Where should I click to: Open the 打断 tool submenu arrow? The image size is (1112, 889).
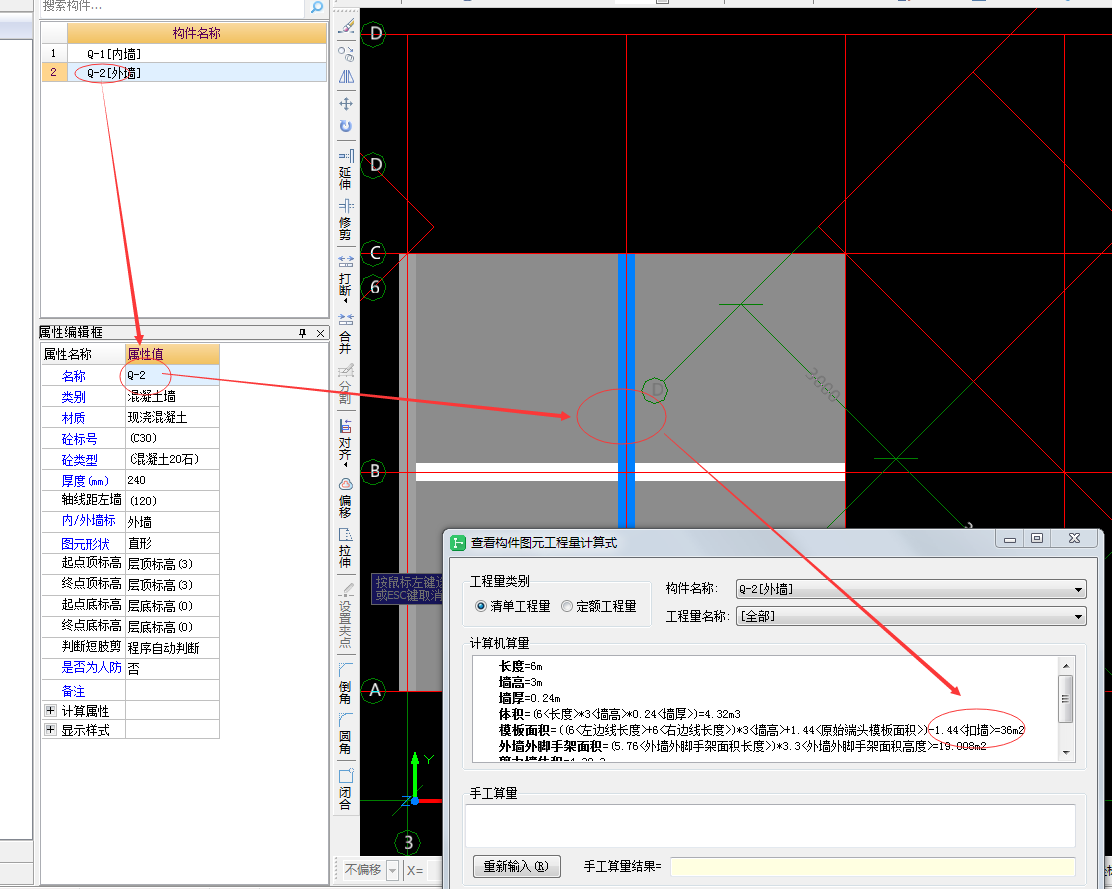coord(346,301)
